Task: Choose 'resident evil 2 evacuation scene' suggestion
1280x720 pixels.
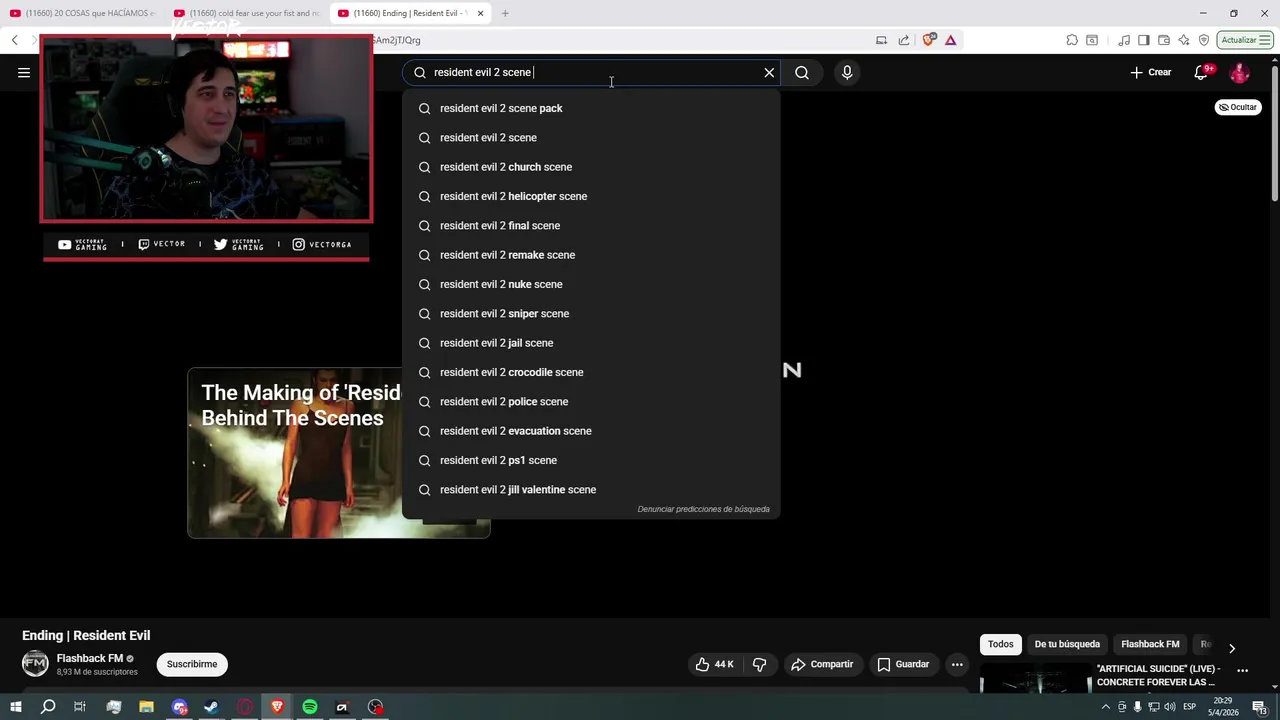Action: click(591, 431)
